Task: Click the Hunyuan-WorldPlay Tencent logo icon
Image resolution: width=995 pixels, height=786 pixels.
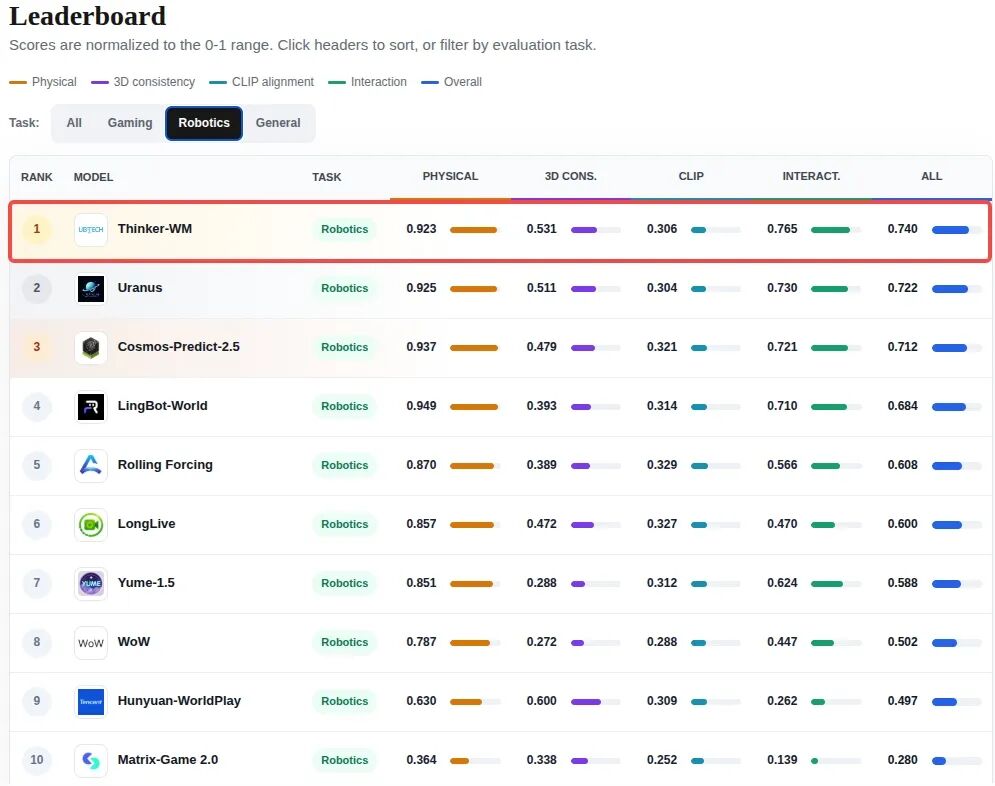Action: [91, 701]
